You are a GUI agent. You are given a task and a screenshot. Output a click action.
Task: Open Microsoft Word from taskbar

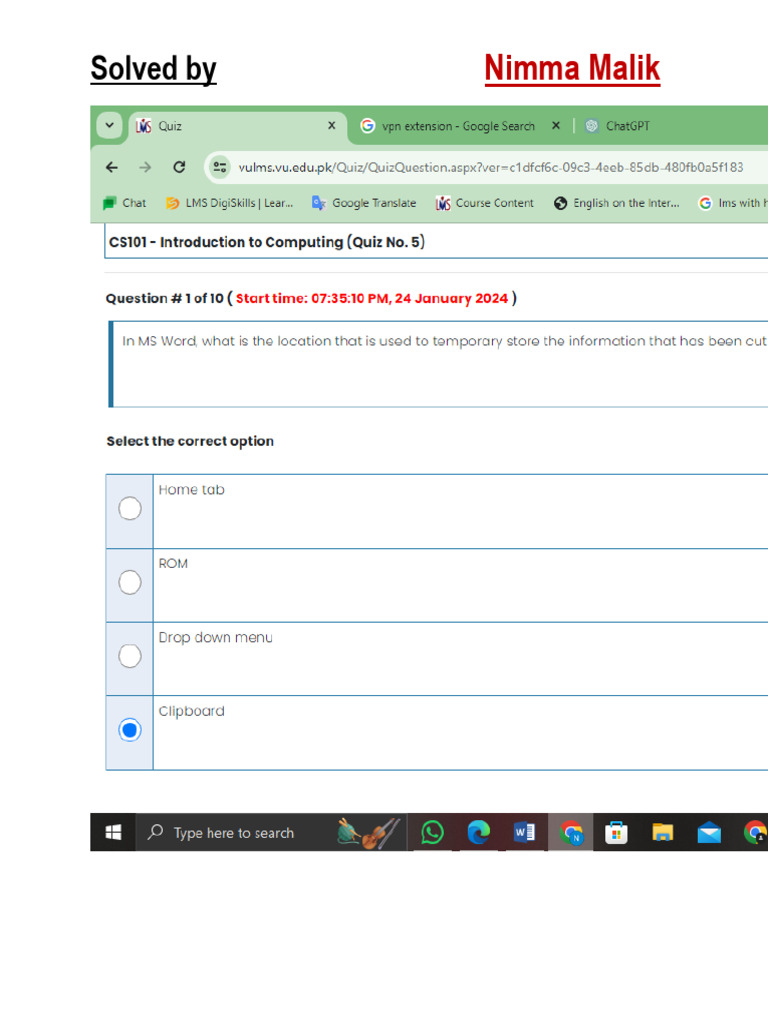524,833
